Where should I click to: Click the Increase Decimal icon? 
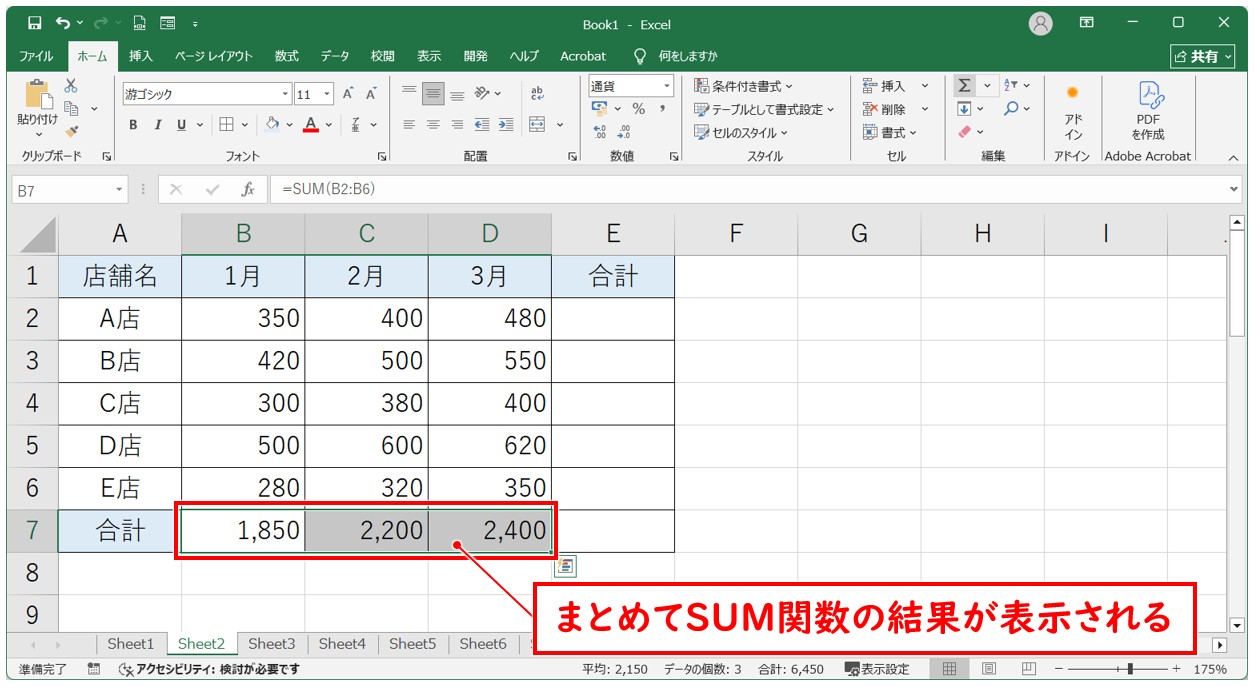599,131
